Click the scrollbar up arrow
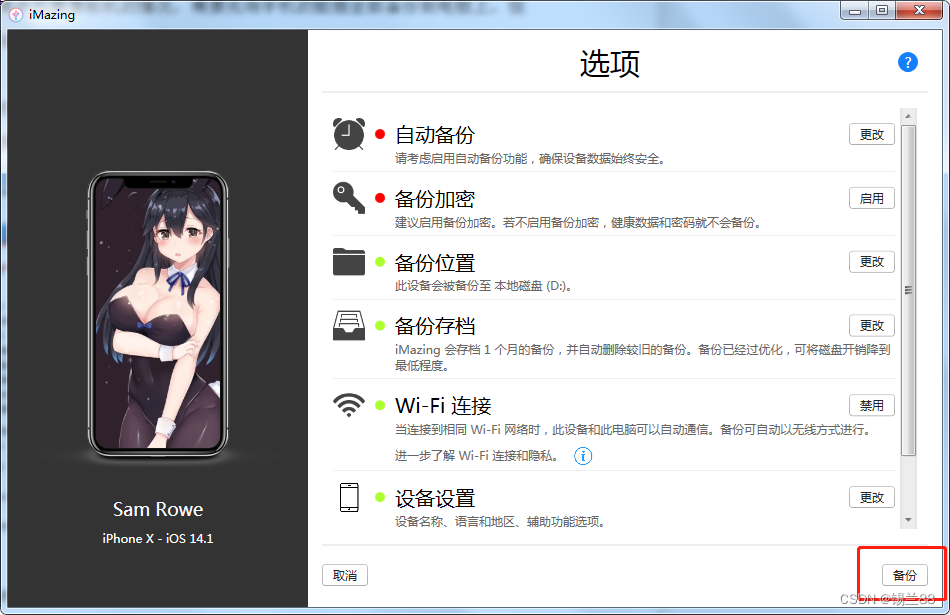Image resolution: width=950 pixels, height=615 pixels. pos(908,116)
